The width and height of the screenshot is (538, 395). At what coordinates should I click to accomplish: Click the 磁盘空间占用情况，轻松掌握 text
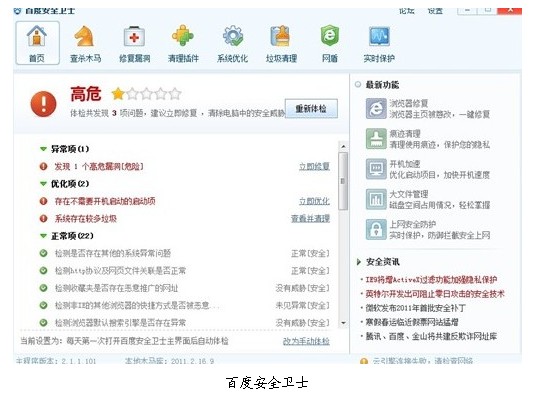coord(440,205)
